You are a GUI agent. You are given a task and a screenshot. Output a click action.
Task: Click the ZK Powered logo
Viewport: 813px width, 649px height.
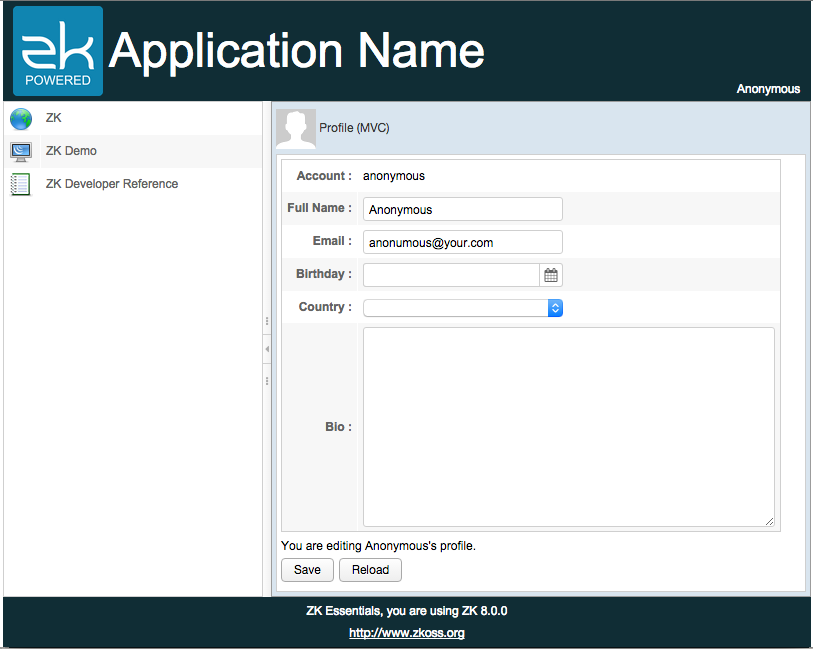click(58, 51)
